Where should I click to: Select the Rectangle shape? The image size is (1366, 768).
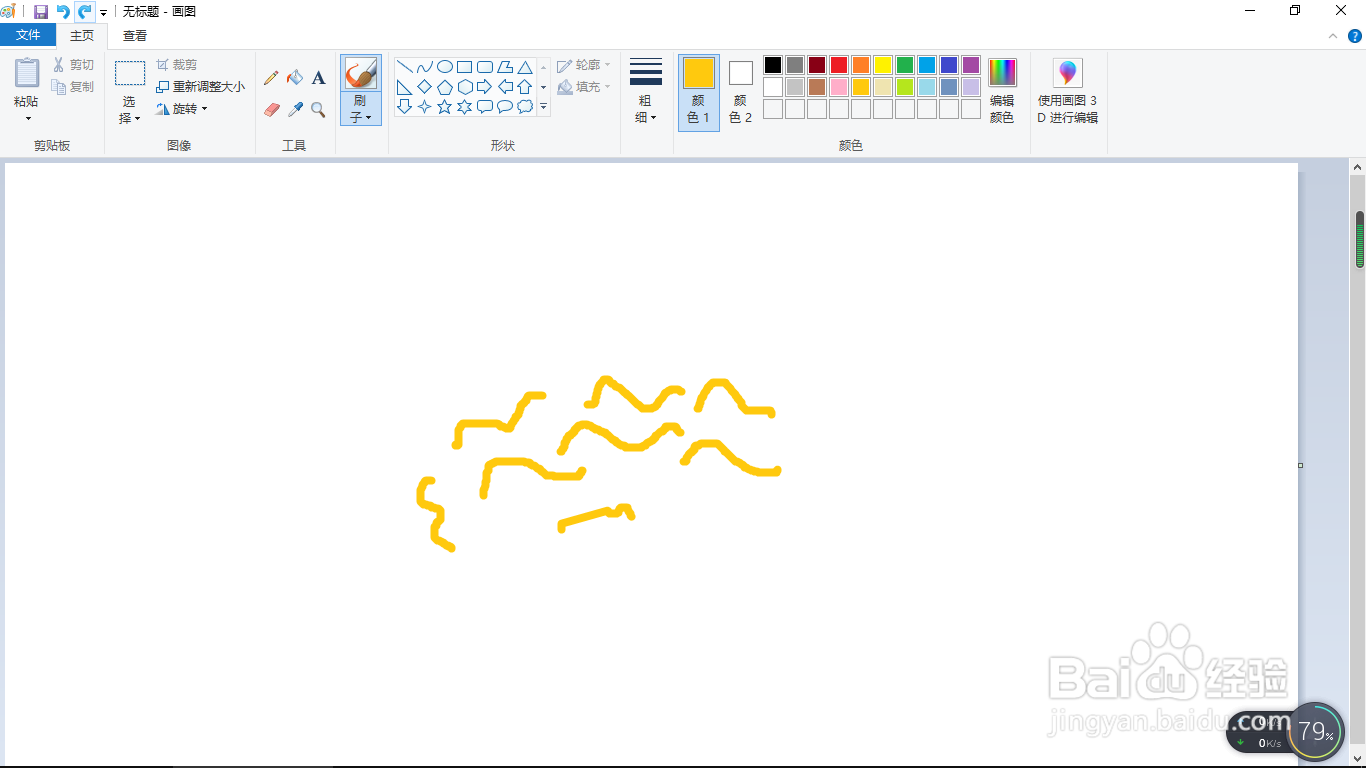point(465,67)
